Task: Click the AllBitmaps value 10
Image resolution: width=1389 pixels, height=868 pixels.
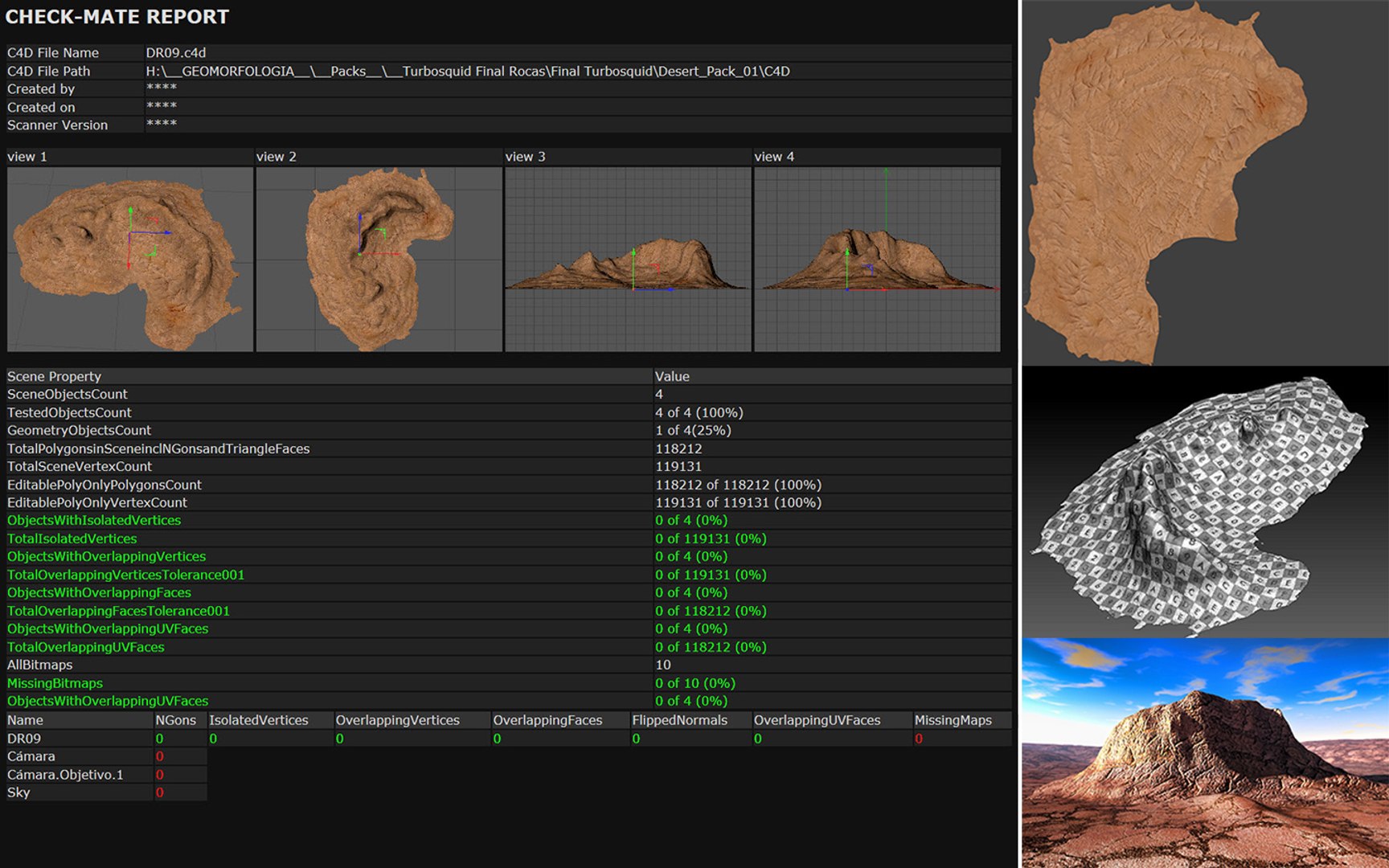Action: 663,665
